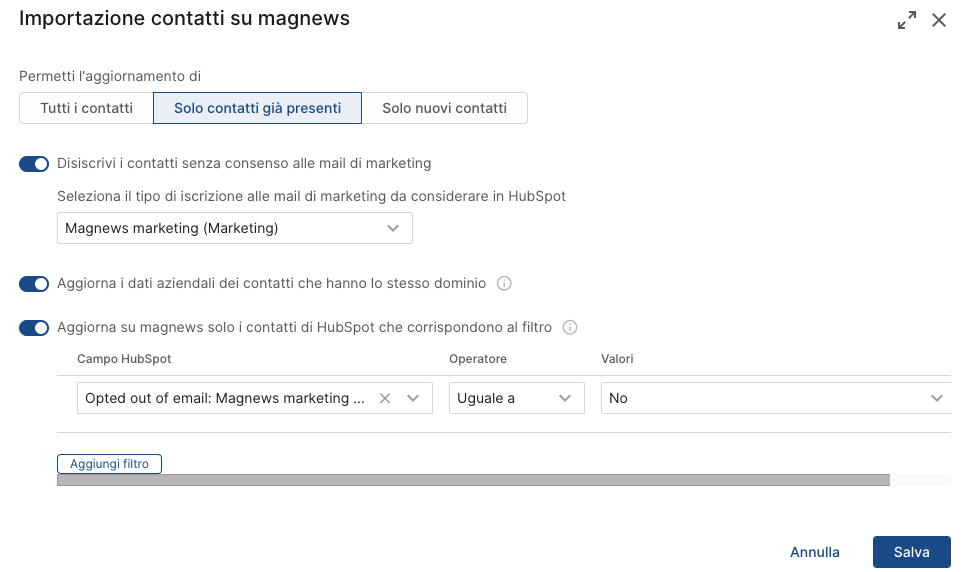Toggle Aggiorna i dati aziendali switch

(34, 284)
